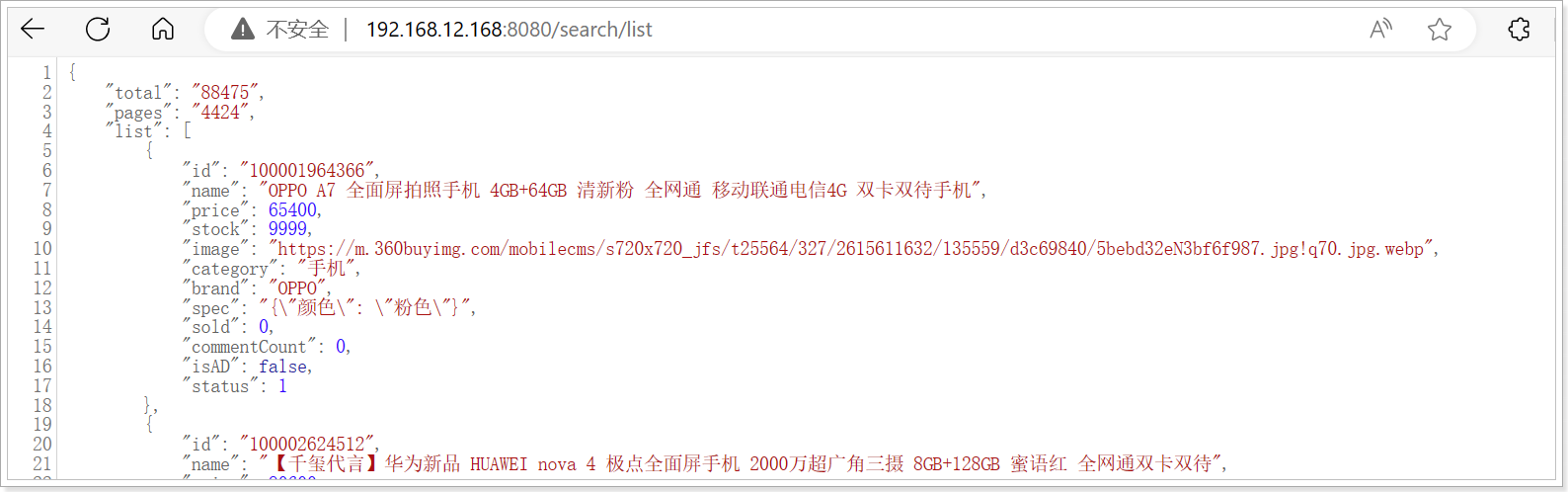
Task: Click the stock value 9999
Action: [x=288, y=229]
